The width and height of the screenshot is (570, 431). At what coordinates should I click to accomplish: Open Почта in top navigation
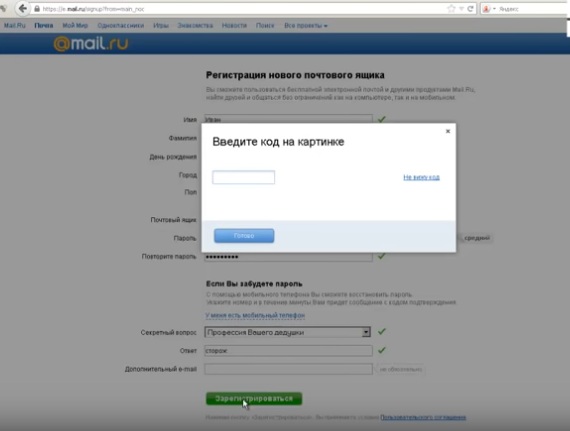[44, 25]
